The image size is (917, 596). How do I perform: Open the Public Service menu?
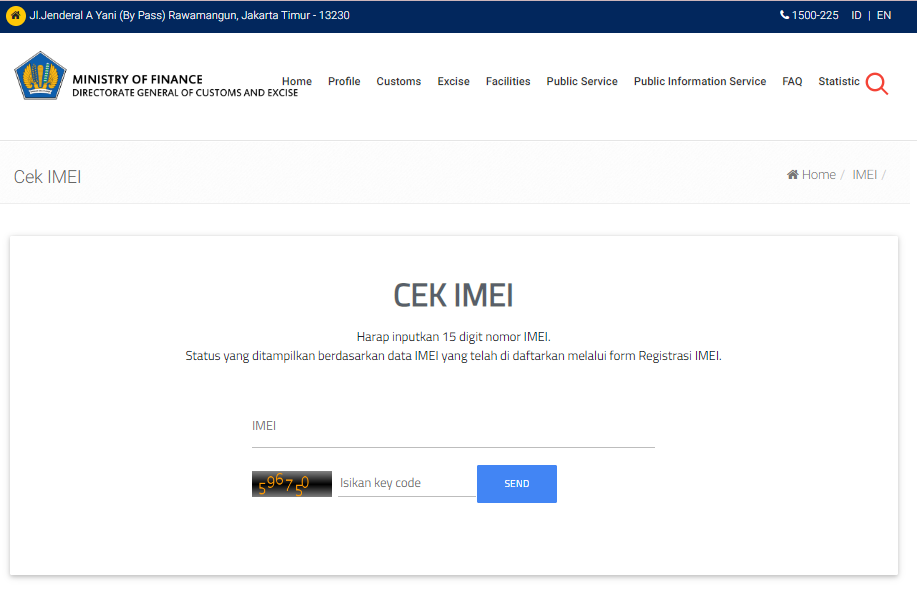coord(582,81)
